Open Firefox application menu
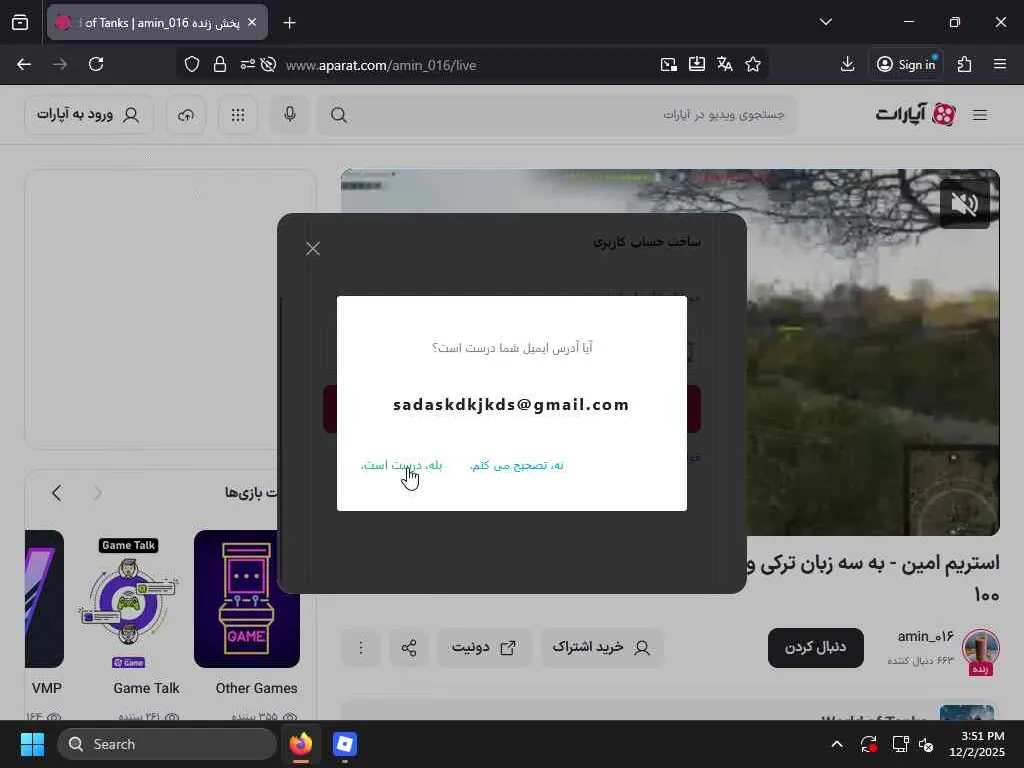Image resolution: width=1024 pixels, height=768 pixels. (1000, 64)
